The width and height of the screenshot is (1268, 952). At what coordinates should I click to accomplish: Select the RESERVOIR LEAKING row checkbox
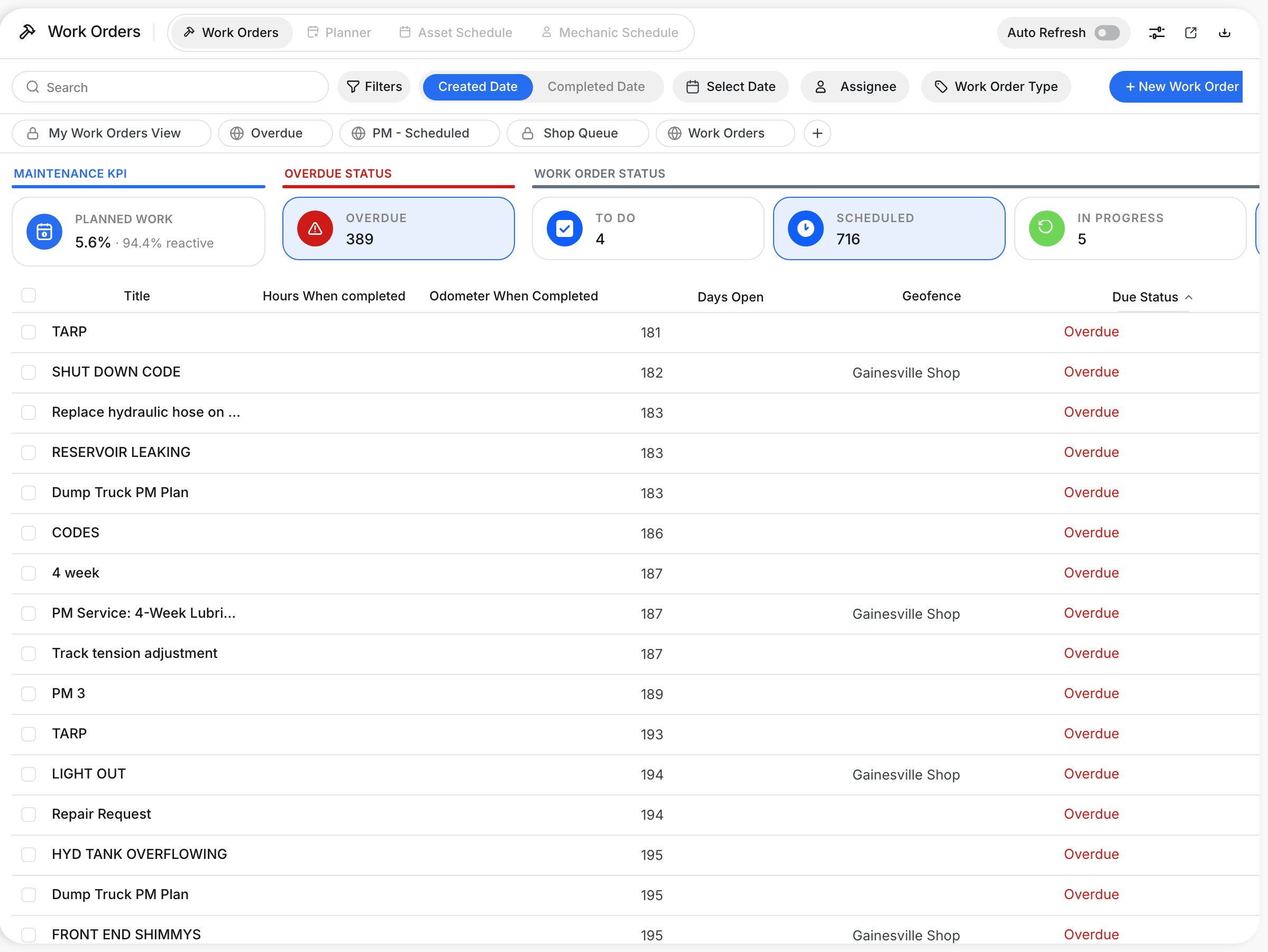pos(29,453)
